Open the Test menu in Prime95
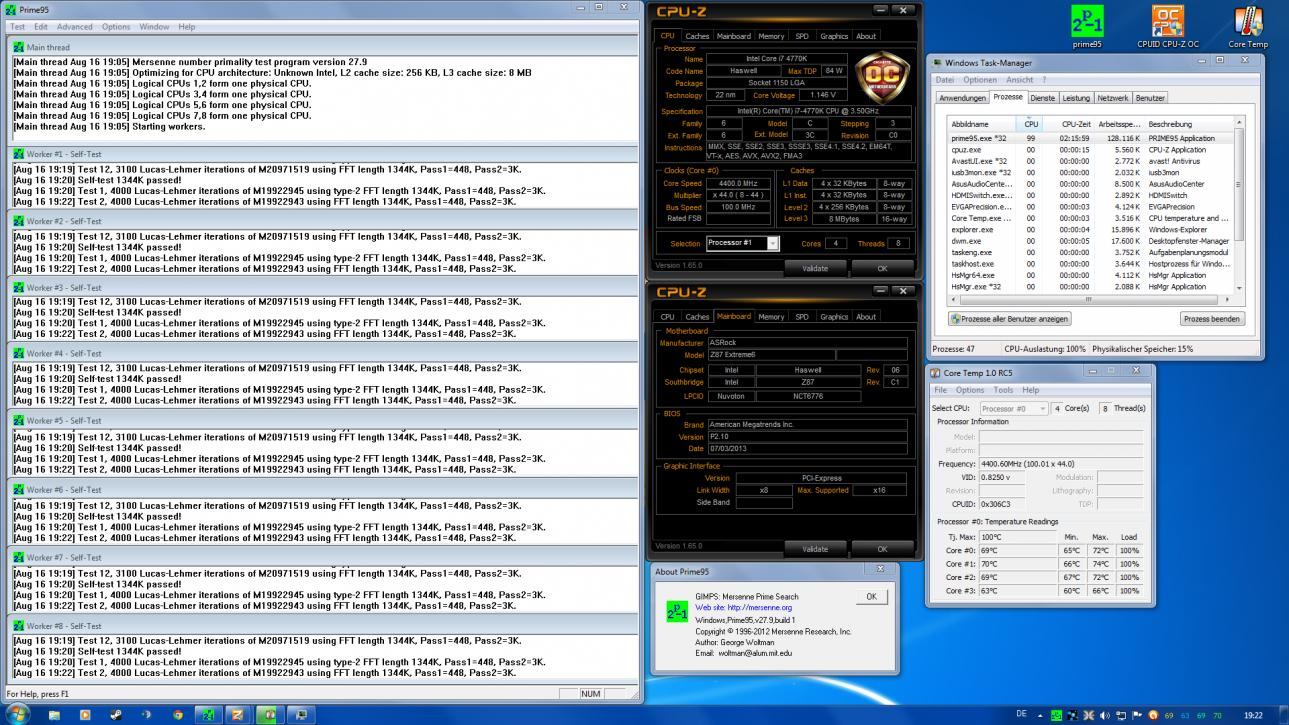Viewport: 1289px width, 725px height. click(18, 27)
